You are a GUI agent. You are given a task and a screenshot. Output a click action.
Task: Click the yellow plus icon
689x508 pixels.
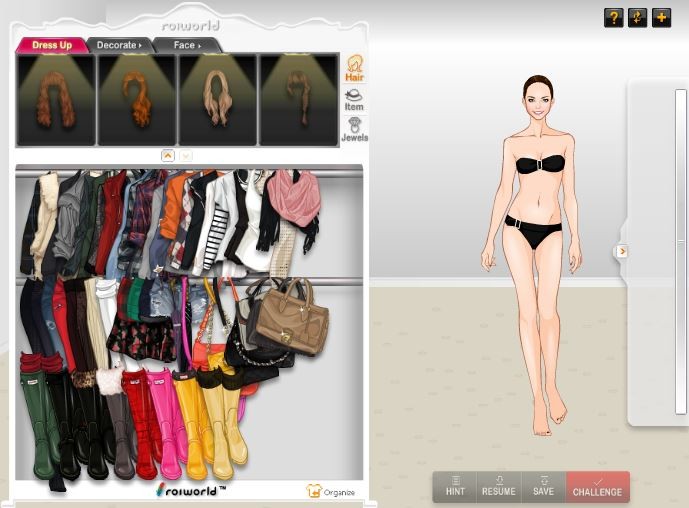coord(661,17)
